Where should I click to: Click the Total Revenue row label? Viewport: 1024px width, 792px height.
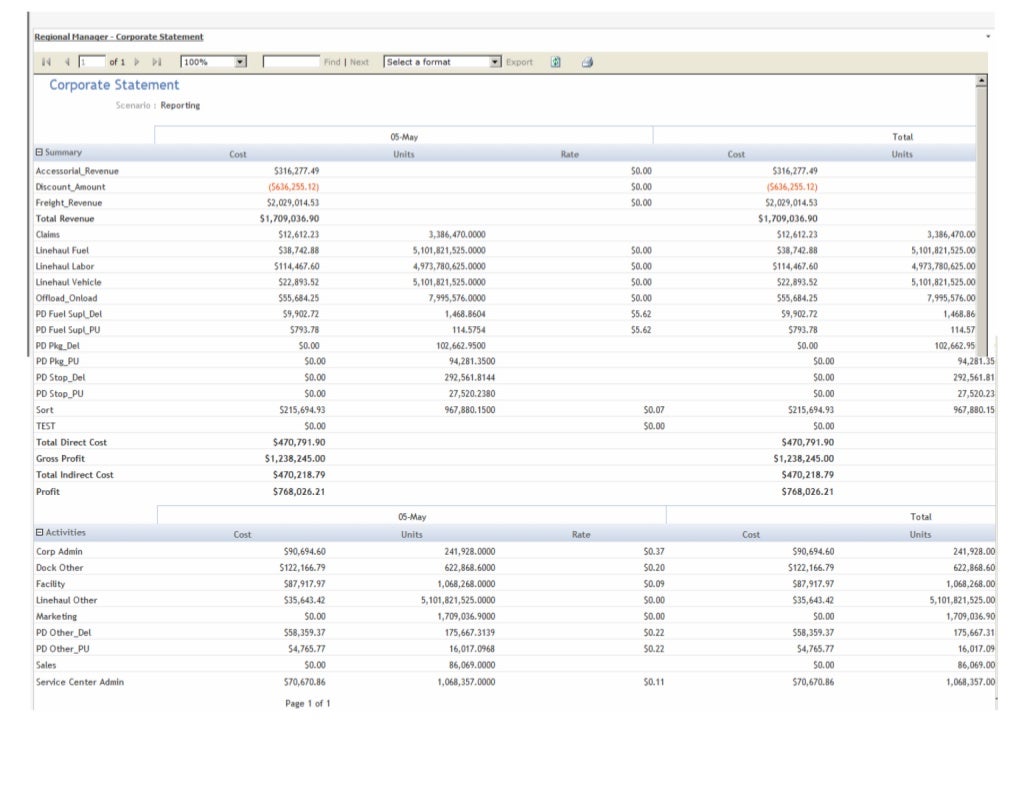65,218
